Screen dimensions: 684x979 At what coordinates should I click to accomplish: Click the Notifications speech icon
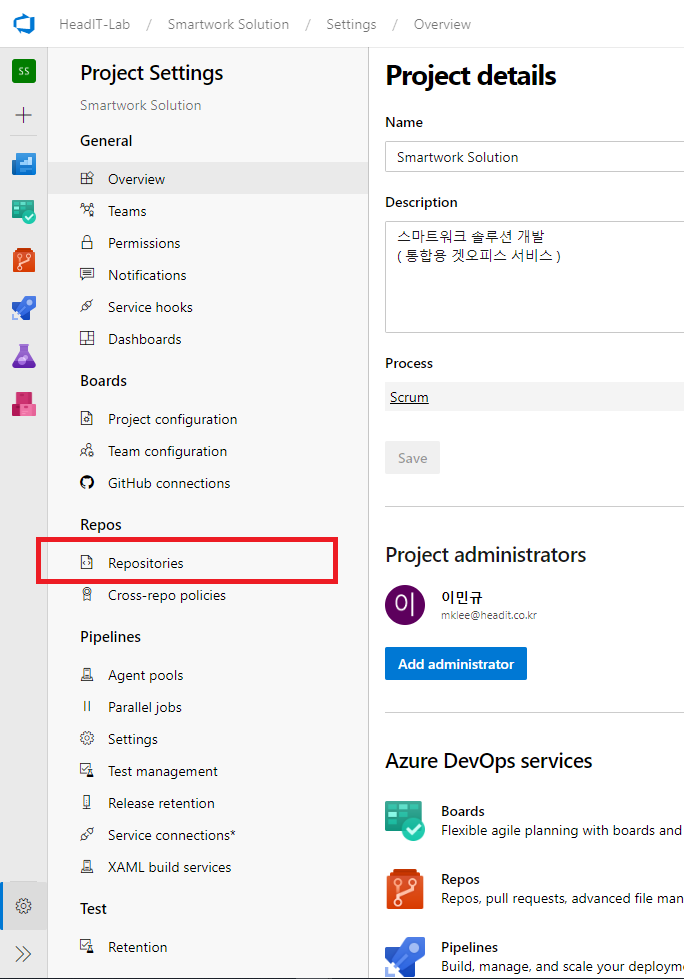click(x=87, y=274)
